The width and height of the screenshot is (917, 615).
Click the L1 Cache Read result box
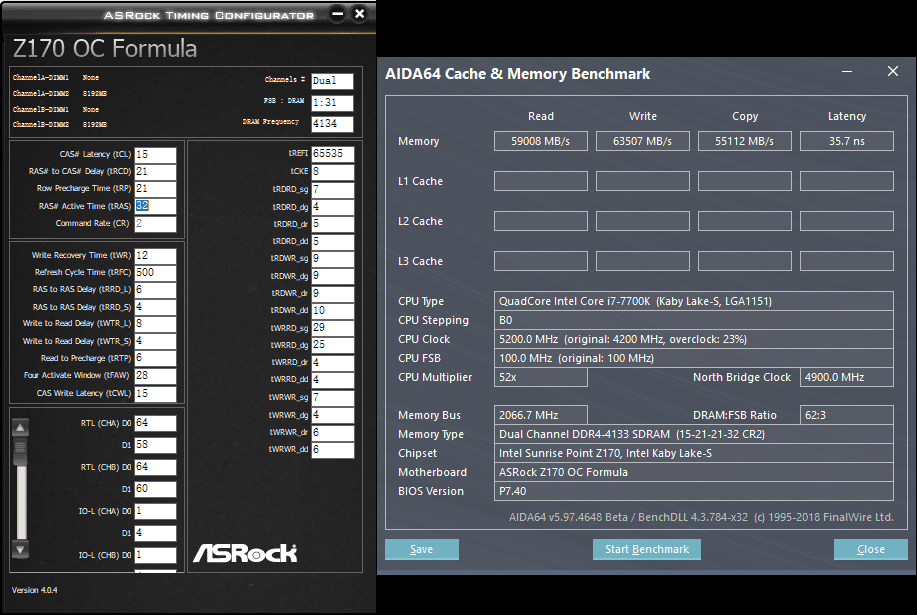(540, 181)
